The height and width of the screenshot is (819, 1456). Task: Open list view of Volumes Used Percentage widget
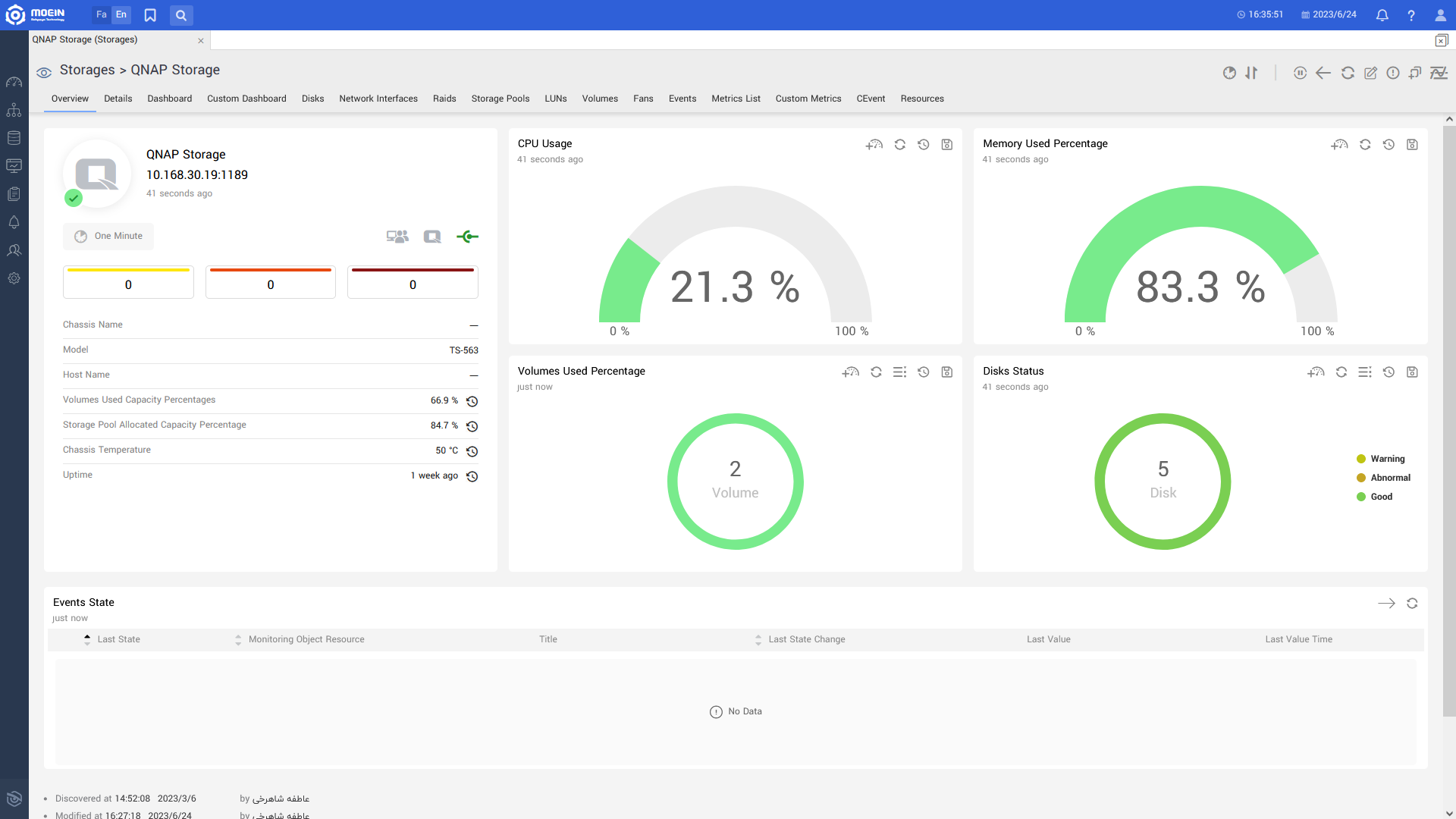click(x=899, y=372)
